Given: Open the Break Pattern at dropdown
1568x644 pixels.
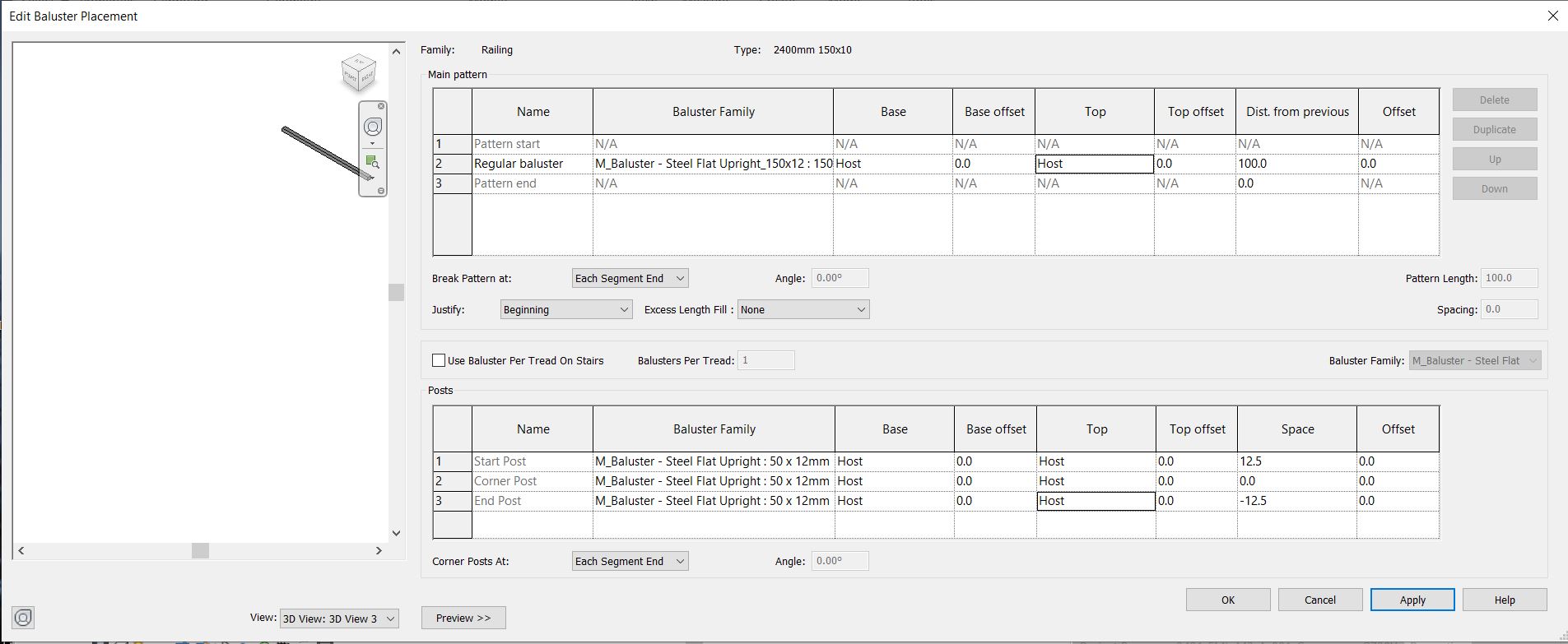Looking at the screenshot, I should 630,278.
